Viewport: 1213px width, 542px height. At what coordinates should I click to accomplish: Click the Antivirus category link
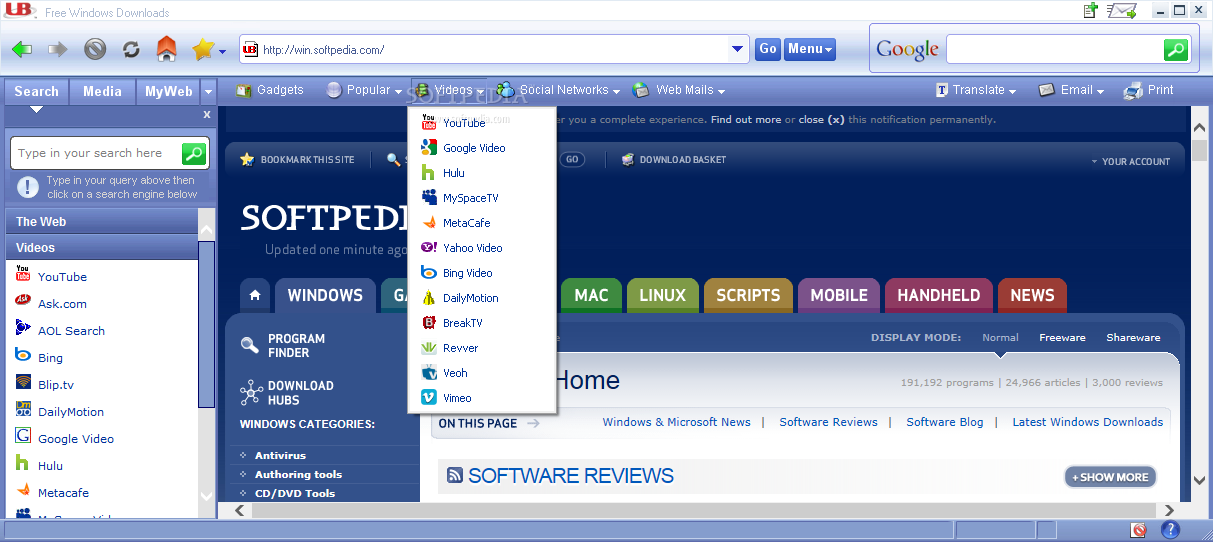280,456
